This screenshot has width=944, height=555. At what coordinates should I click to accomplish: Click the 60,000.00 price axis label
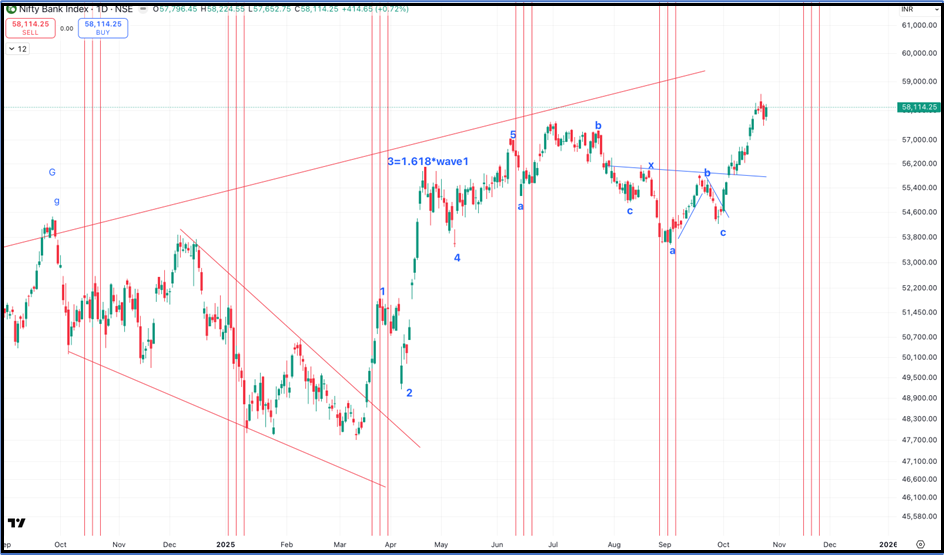coord(921,53)
